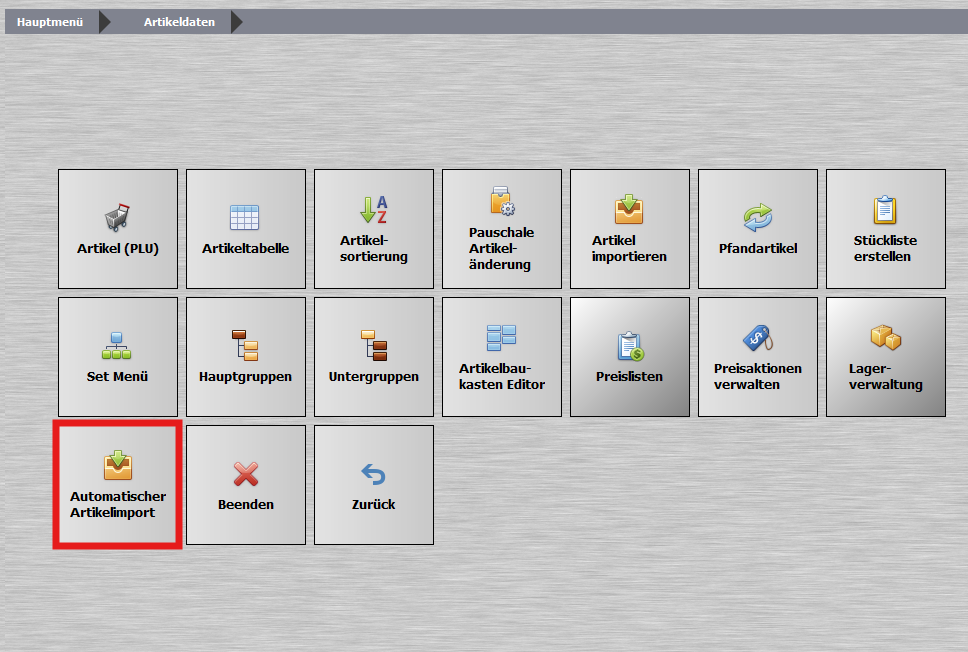968x652 pixels.
Task: Go back using the Zurück button
Action: 373,484
